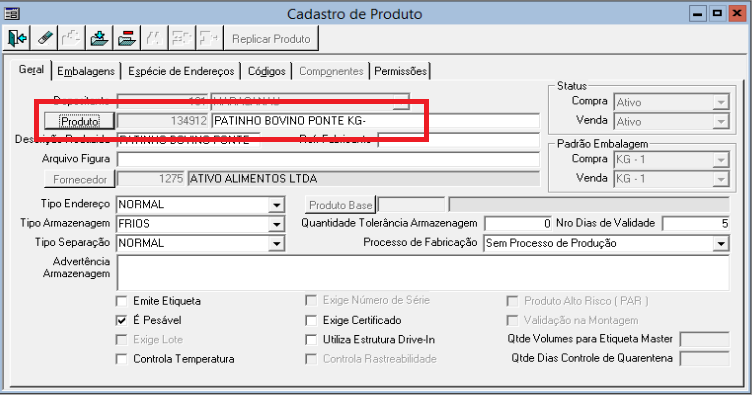Image resolution: width=752 pixels, height=395 pixels.
Task: Click the Produto lookup button
Action: [80, 121]
